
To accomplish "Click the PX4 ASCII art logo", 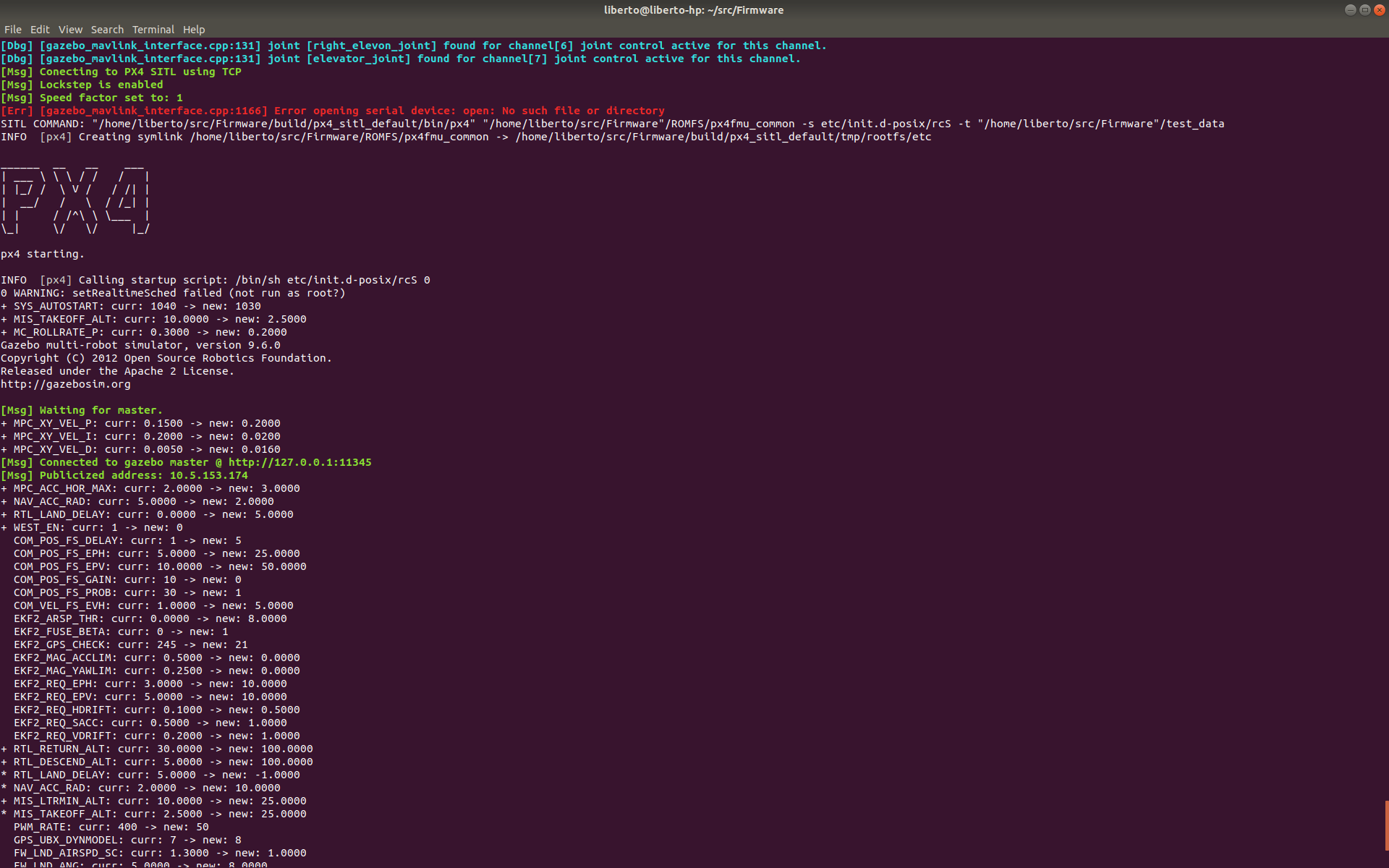I will 75,203.
